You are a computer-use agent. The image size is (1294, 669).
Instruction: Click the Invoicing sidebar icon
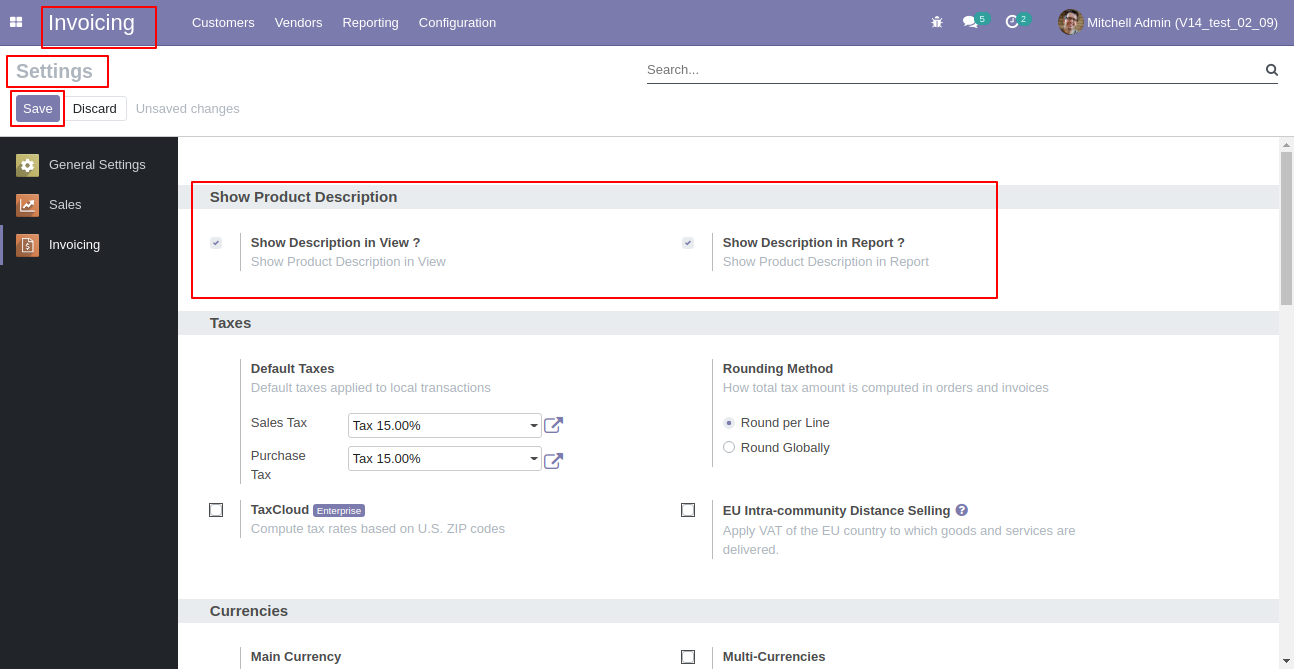(28, 245)
